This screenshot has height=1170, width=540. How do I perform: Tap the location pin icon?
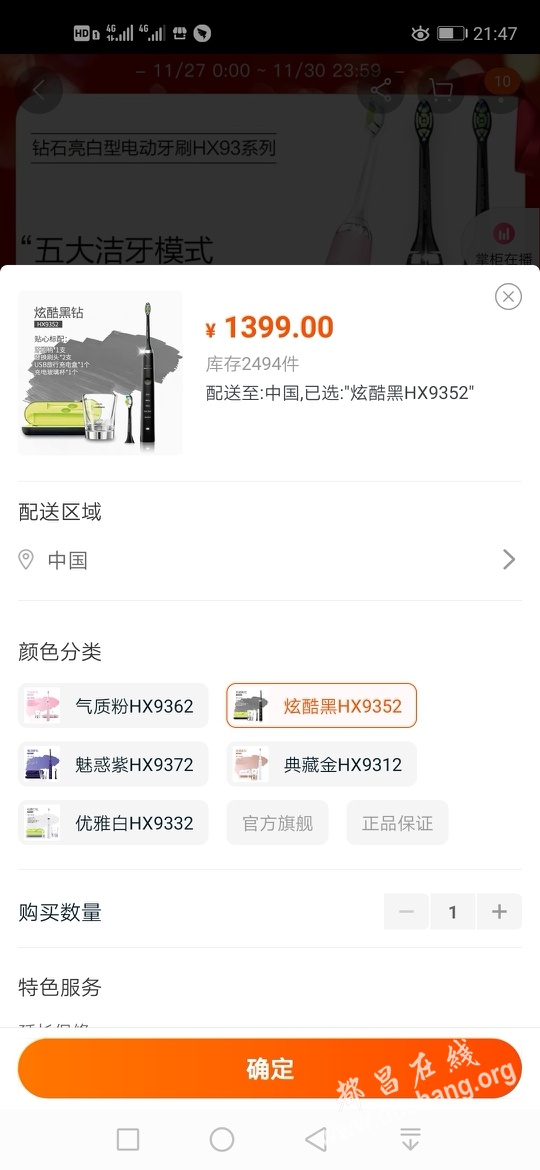point(26,560)
